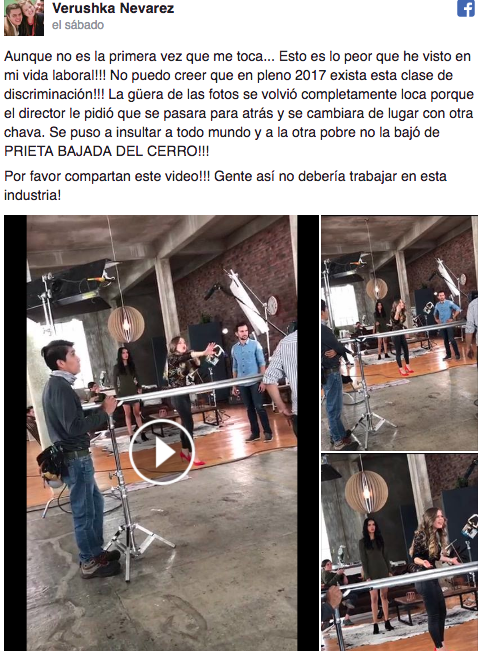This screenshot has width=484, height=651.
Task: Click the right black bar of the video
Action: click(308, 433)
